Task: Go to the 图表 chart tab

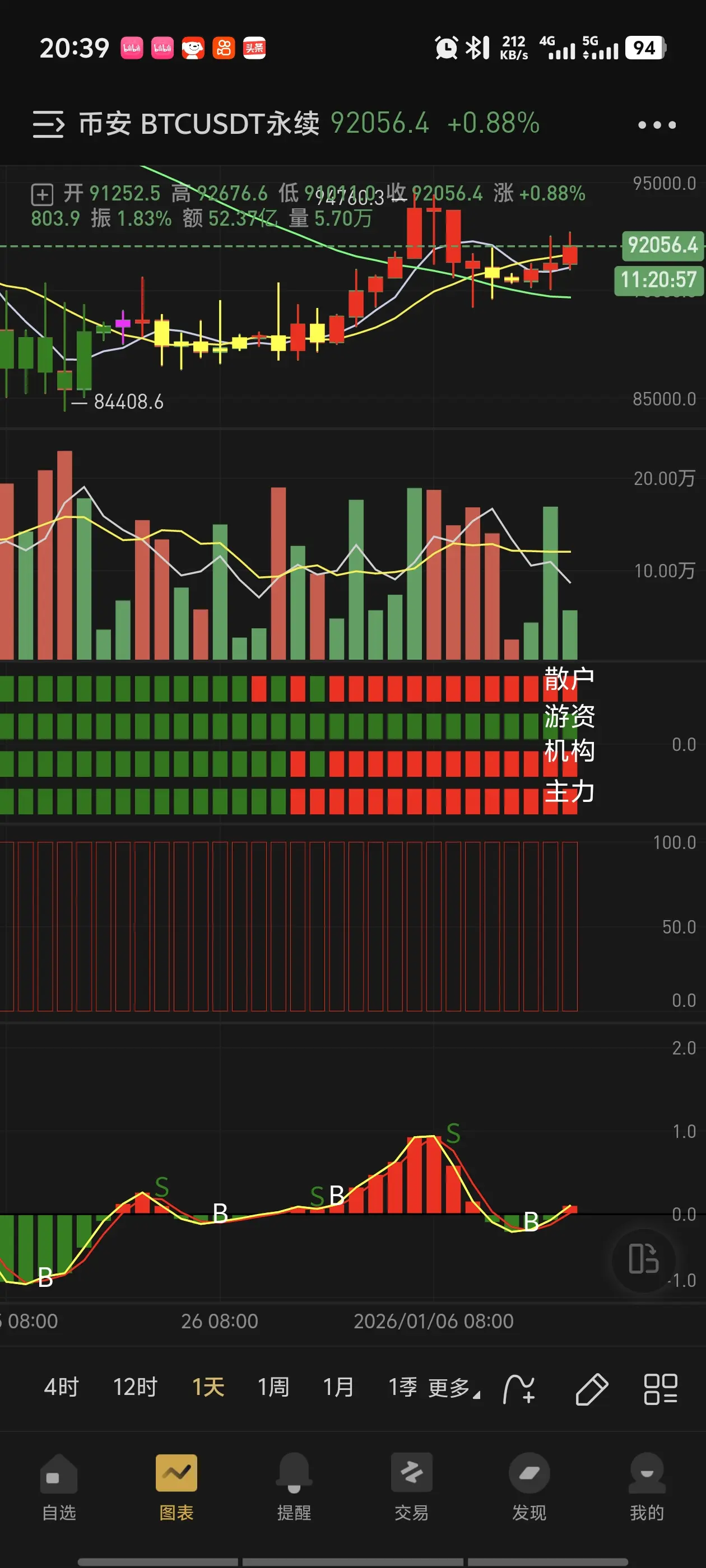Action: pyautogui.click(x=176, y=1488)
